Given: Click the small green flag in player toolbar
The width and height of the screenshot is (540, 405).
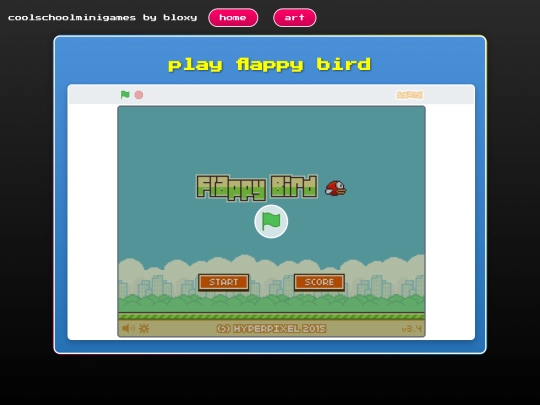Looking at the screenshot, I should click(125, 95).
